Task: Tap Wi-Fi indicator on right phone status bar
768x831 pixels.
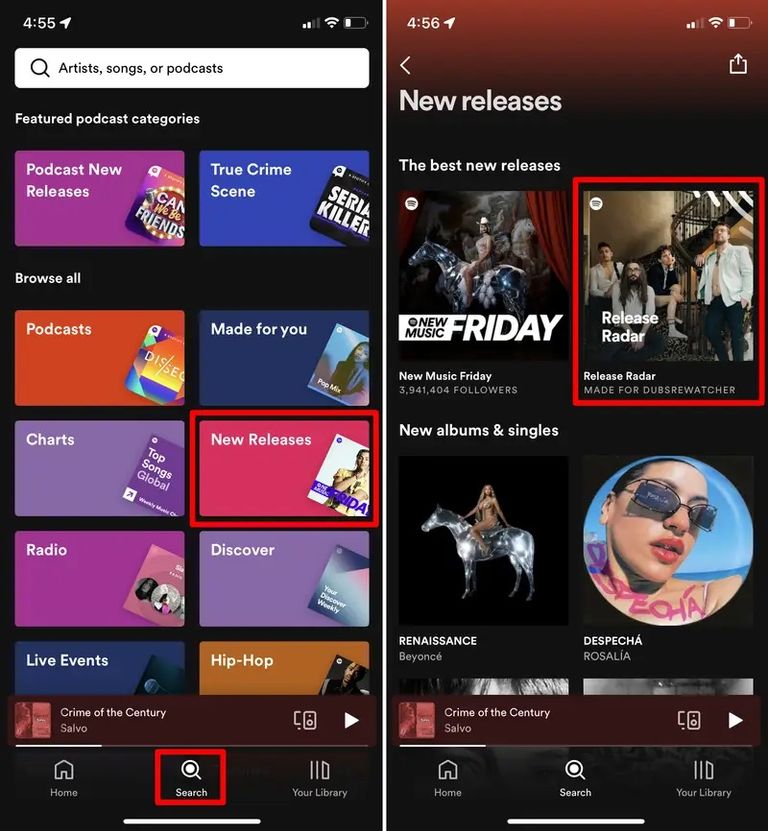Action: tap(716, 23)
